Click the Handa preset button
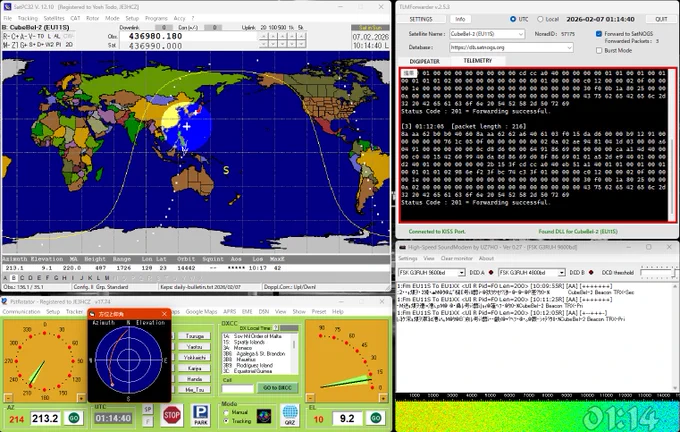Viewport: 680px width, 432px height. pos(194,379)
